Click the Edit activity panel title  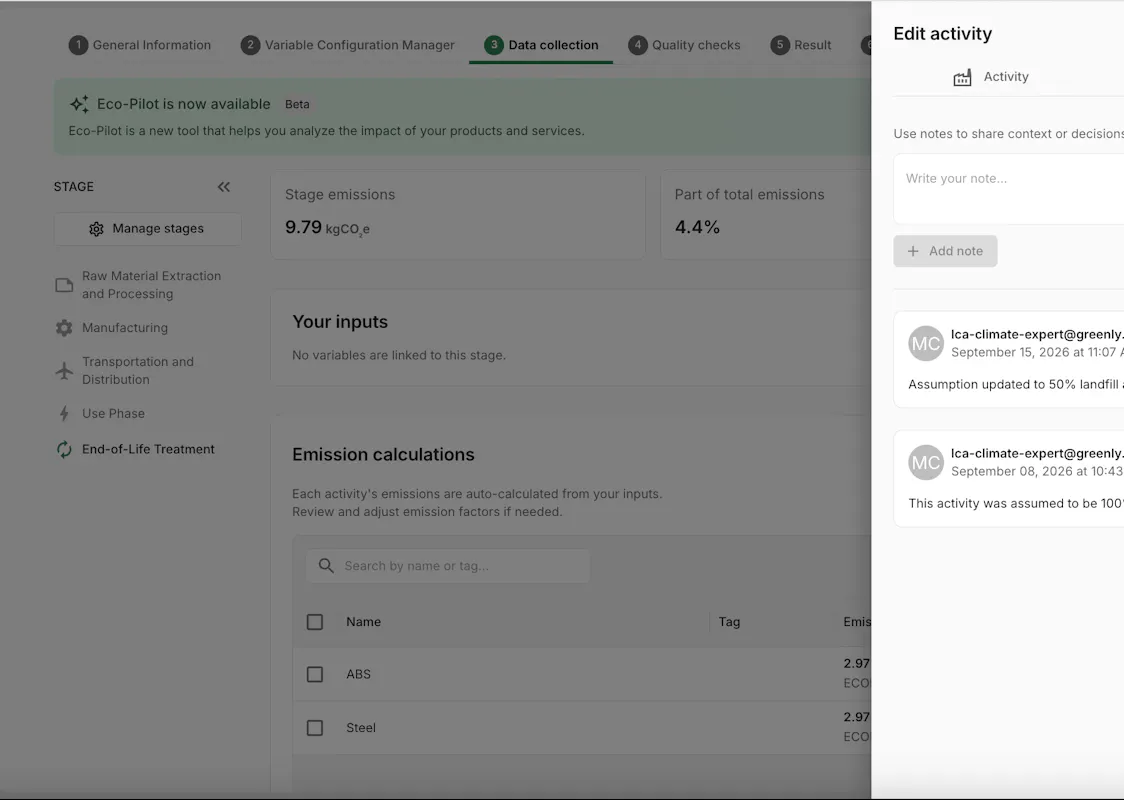tap(943, 34)
